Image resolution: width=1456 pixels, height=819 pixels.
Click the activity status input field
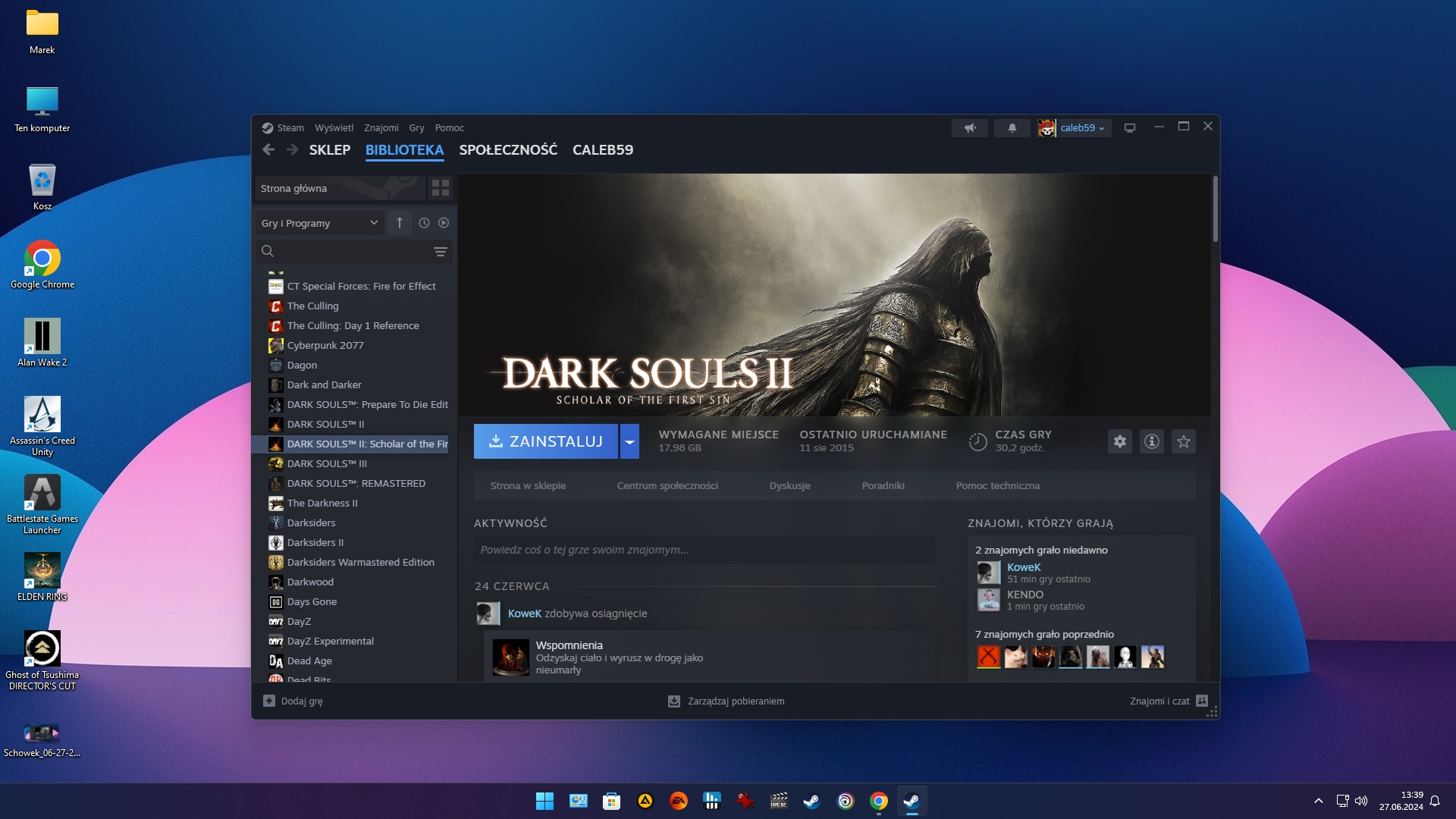coord(704,550)
